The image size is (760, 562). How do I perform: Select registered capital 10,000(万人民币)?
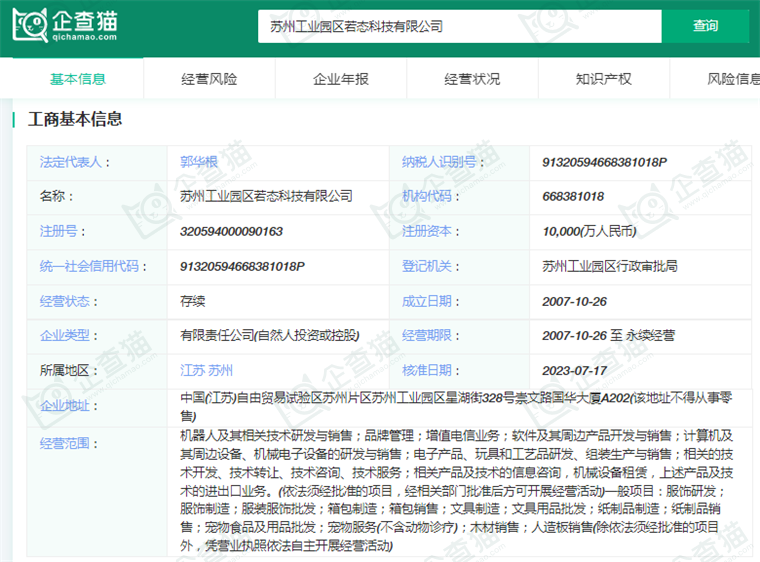[589, 231]
